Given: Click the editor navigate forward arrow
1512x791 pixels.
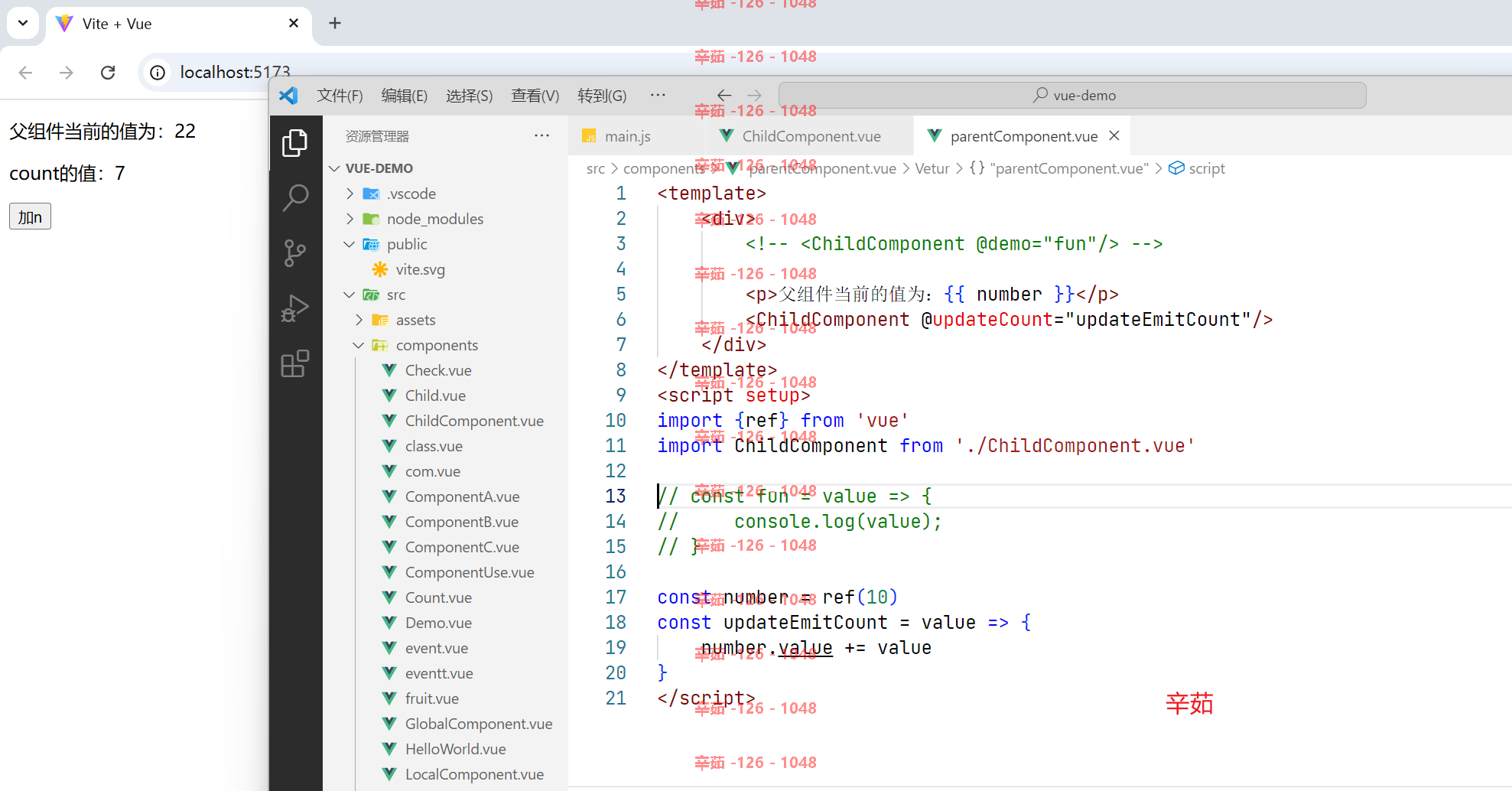Looking at the screenshot, I should click(x=755, y=96).
